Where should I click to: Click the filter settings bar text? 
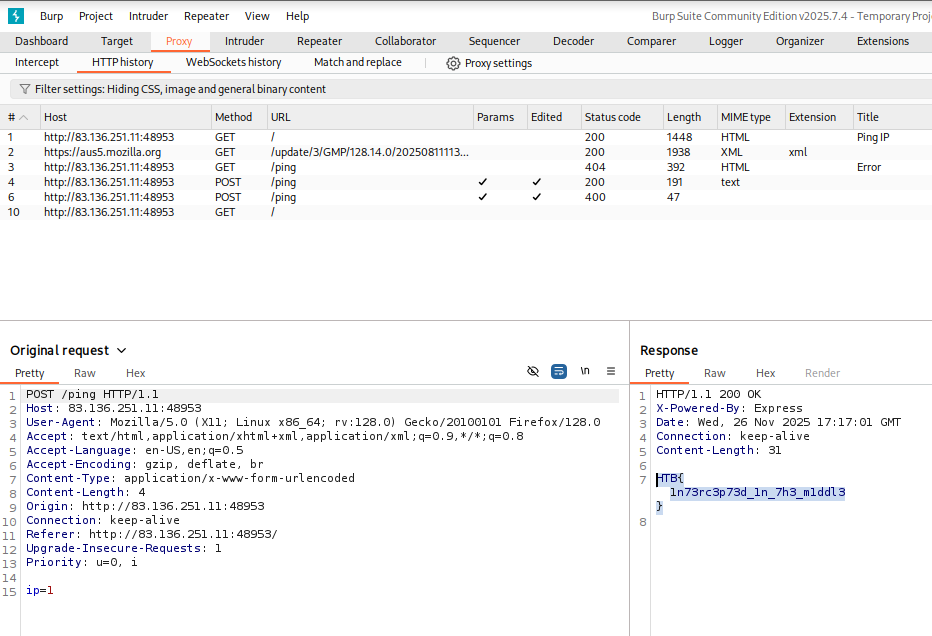coord(180,89)
